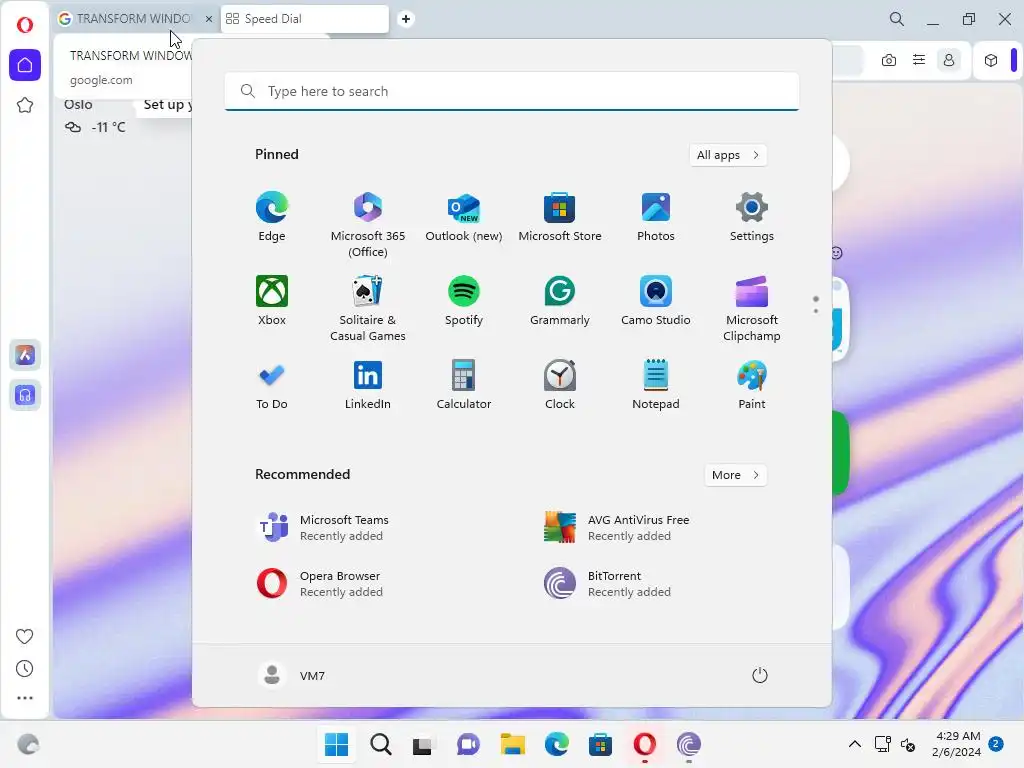Open the widgets weather icon on taskbar
The height and width of the screenshot is (768, 1024).
28,744
